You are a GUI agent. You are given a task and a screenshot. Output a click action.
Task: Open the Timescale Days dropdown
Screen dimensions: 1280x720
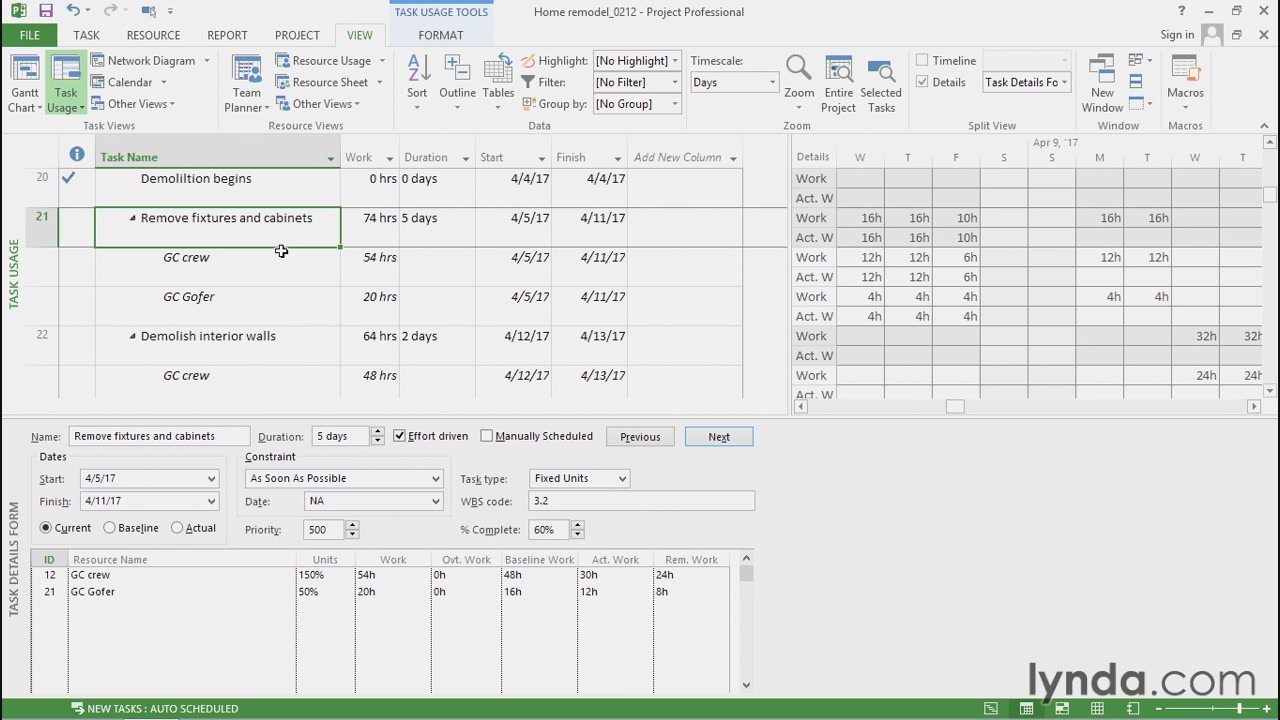(x=772, y=82)
